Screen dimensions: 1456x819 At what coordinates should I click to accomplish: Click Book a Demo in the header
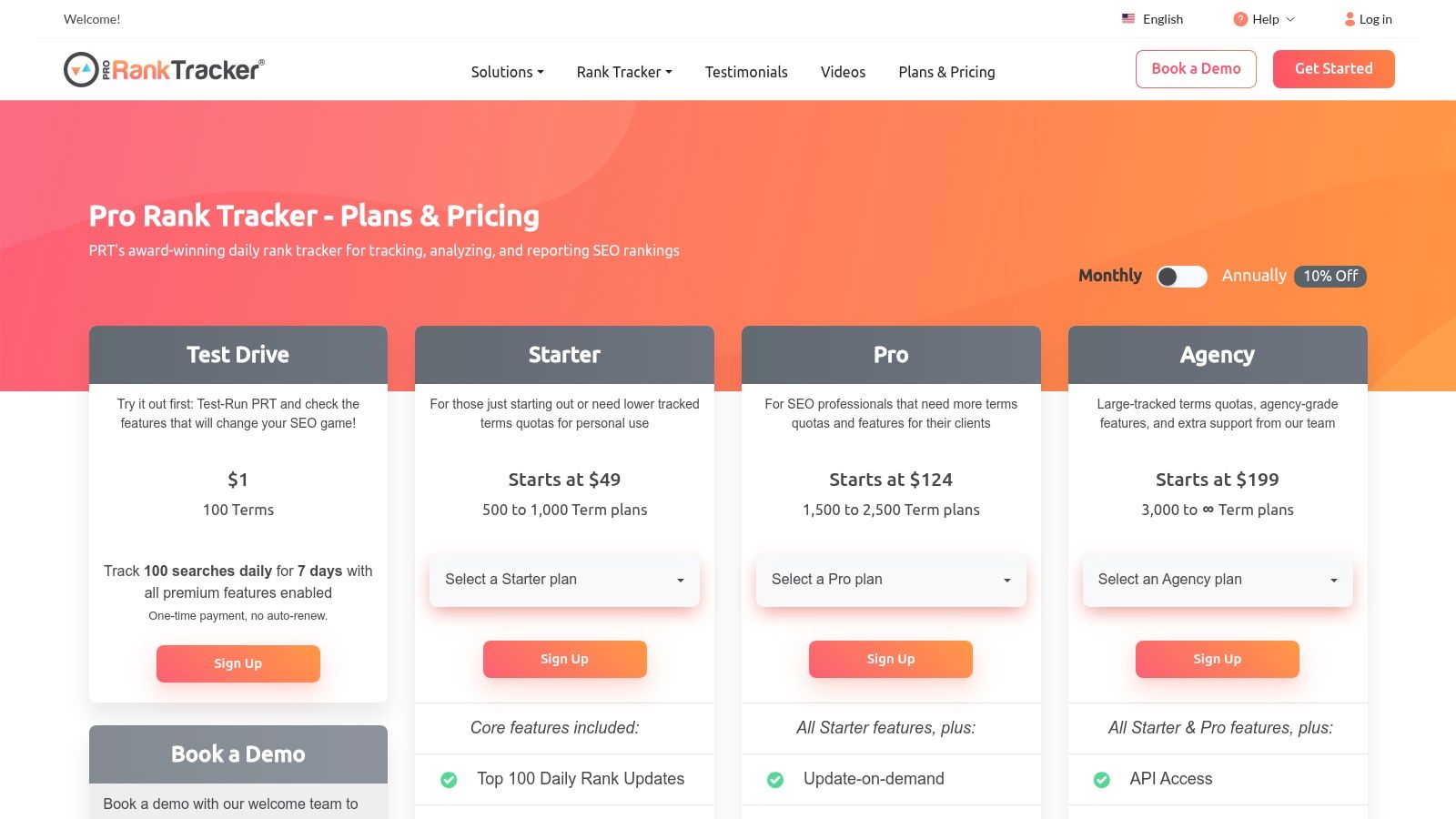coord(1195,68)
